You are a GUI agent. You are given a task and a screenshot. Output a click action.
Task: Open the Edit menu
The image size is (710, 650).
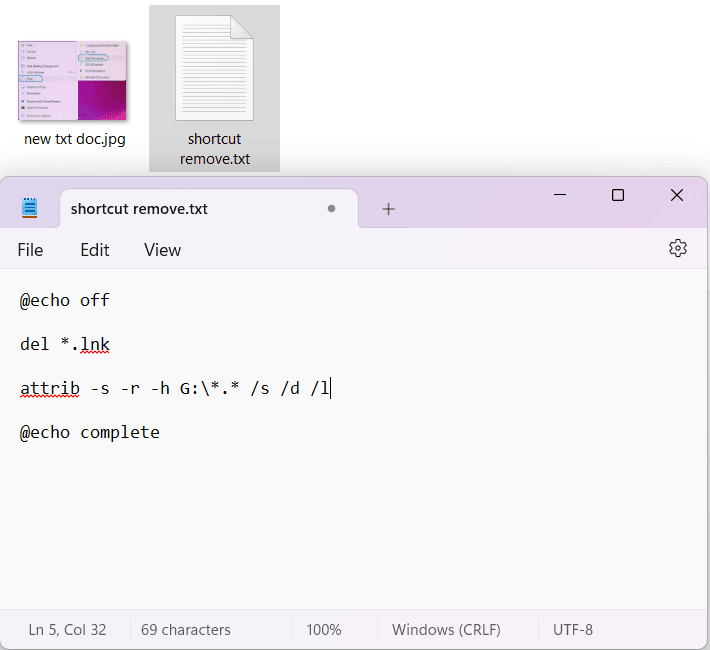95,250
